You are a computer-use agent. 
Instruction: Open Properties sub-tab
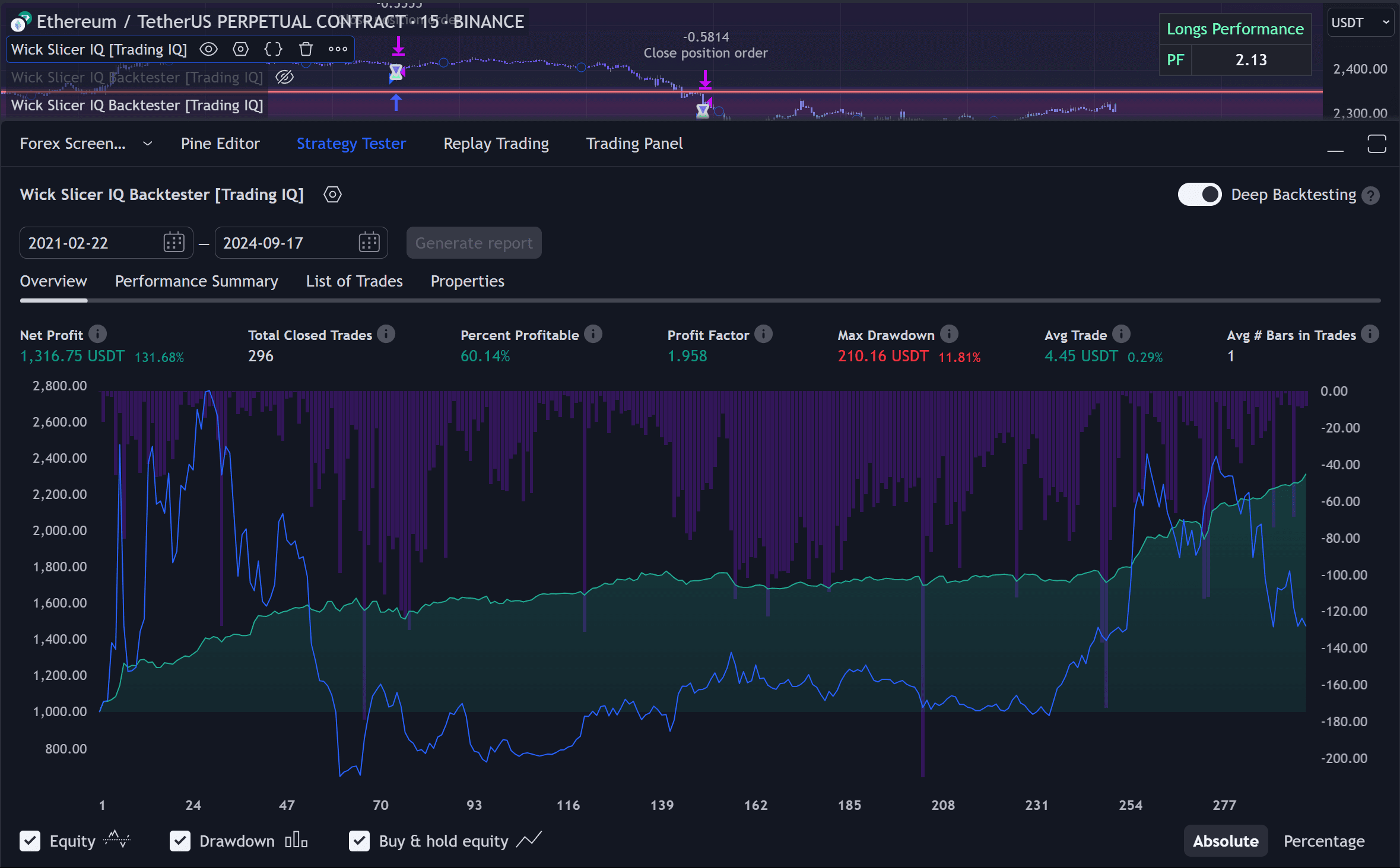(467, 281)
